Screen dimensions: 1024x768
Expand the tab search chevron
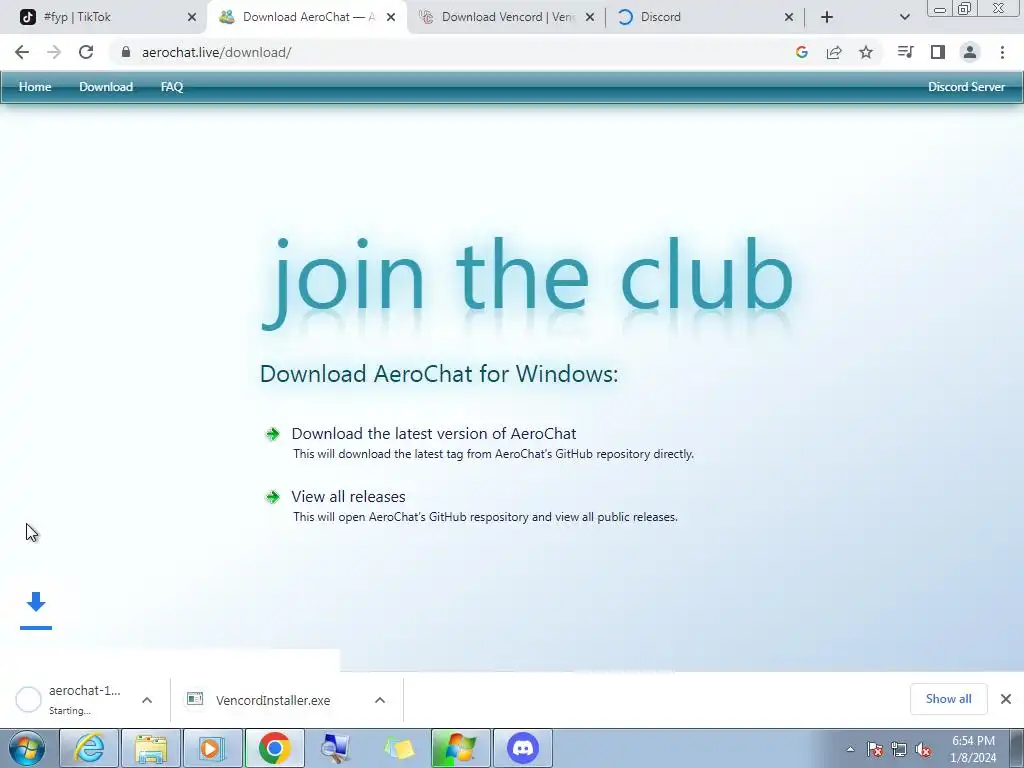pyautogui.click(x=904, y=17)
